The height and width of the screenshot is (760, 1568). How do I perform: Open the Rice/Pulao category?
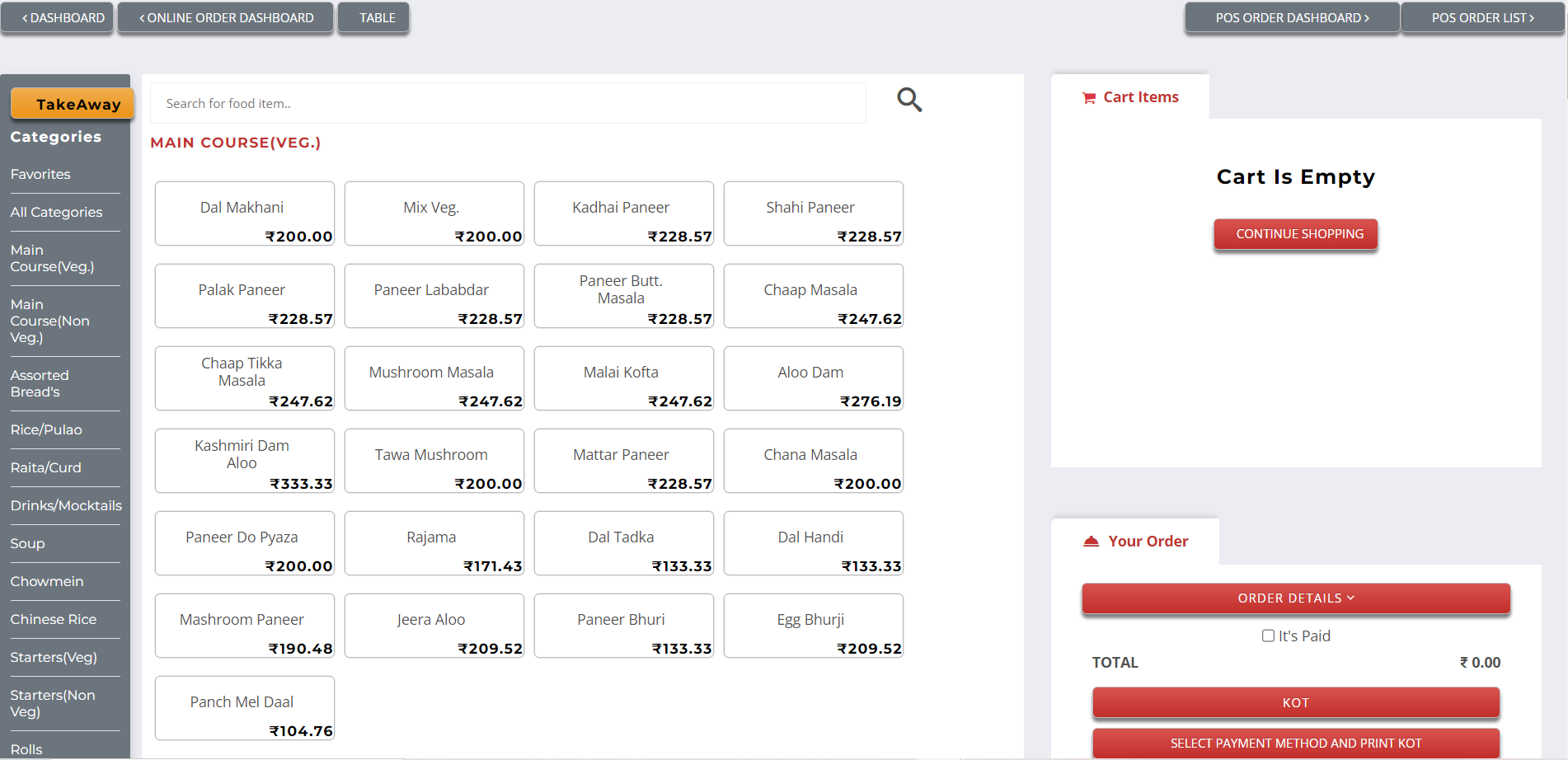[46, 429]
